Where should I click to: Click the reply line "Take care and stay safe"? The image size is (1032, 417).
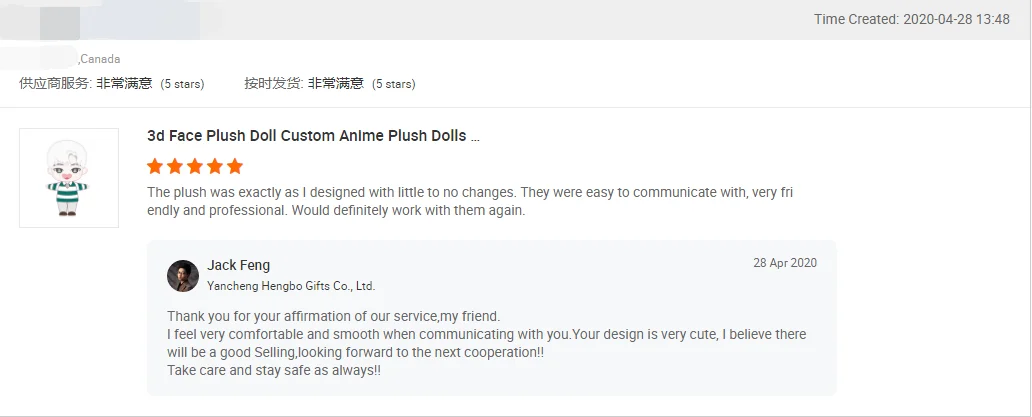[x=274, y=370]
